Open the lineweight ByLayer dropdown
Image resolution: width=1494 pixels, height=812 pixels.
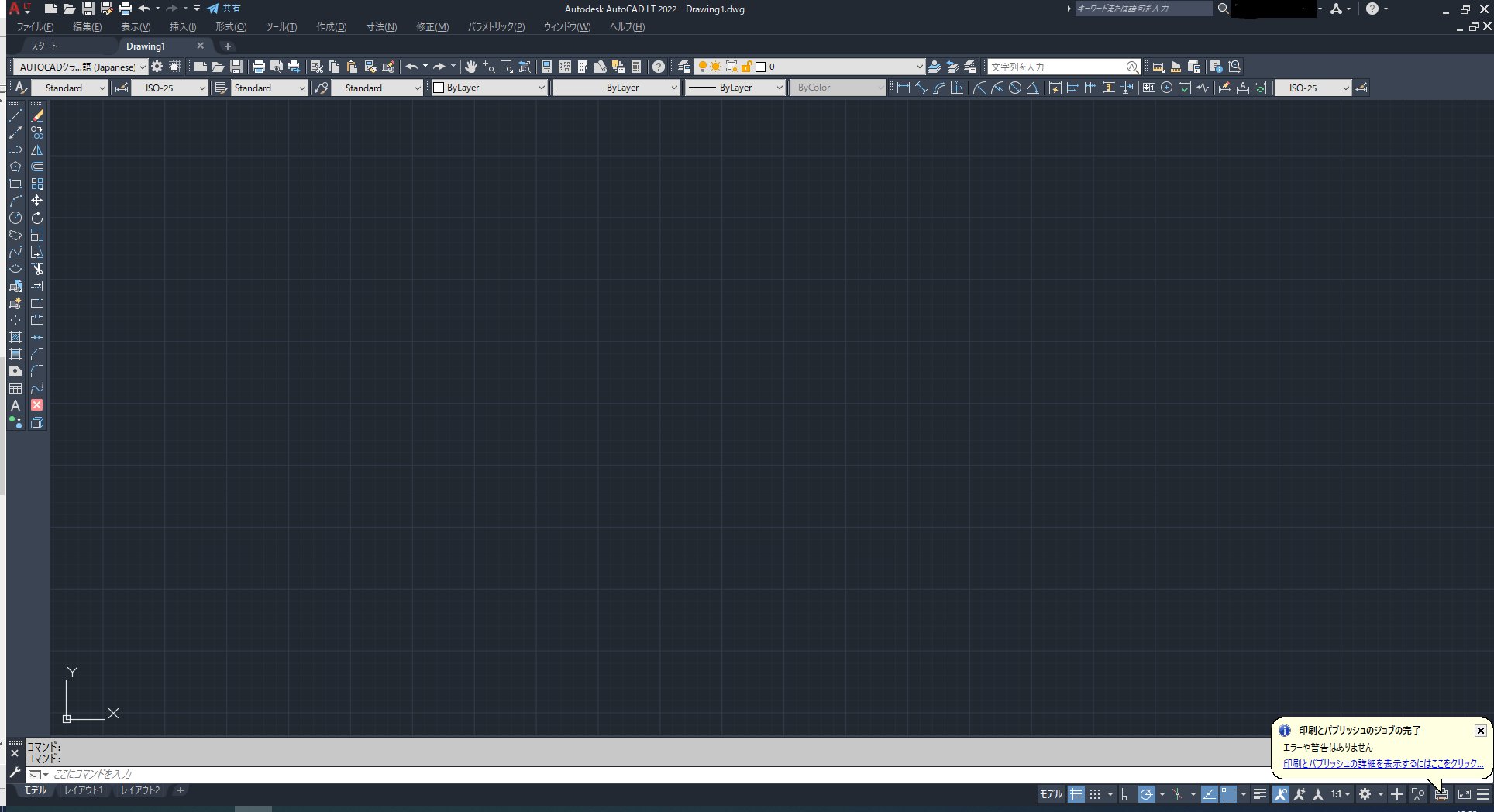coord(735,88)
